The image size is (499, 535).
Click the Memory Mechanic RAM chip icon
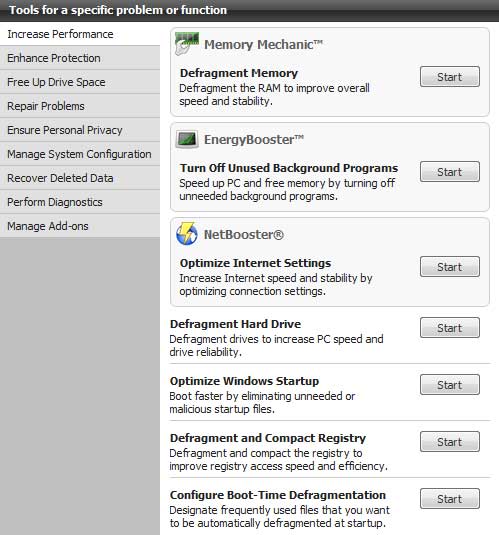pyautogui.click(x=187, y=44)
